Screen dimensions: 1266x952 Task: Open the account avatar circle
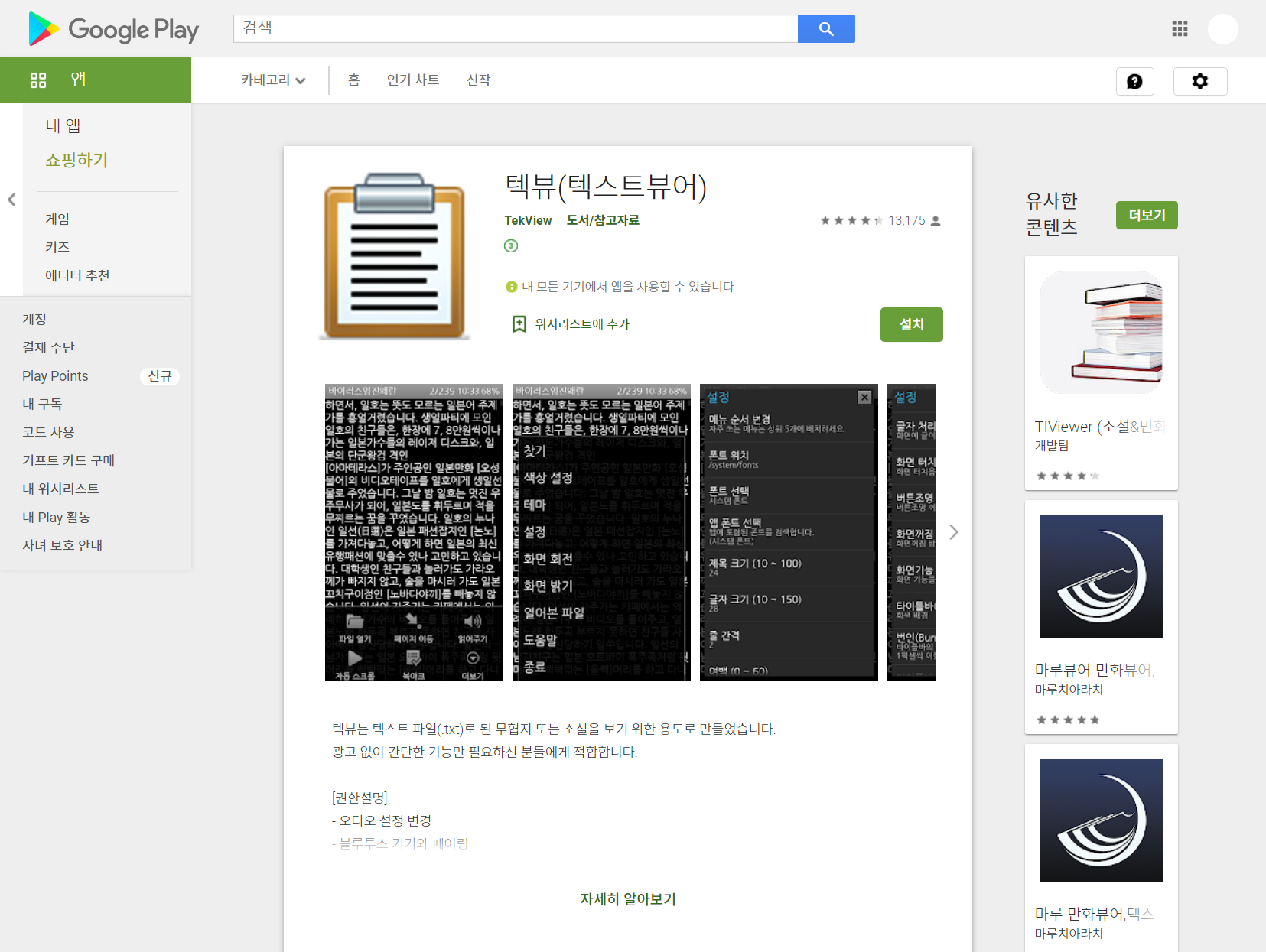1222,29
